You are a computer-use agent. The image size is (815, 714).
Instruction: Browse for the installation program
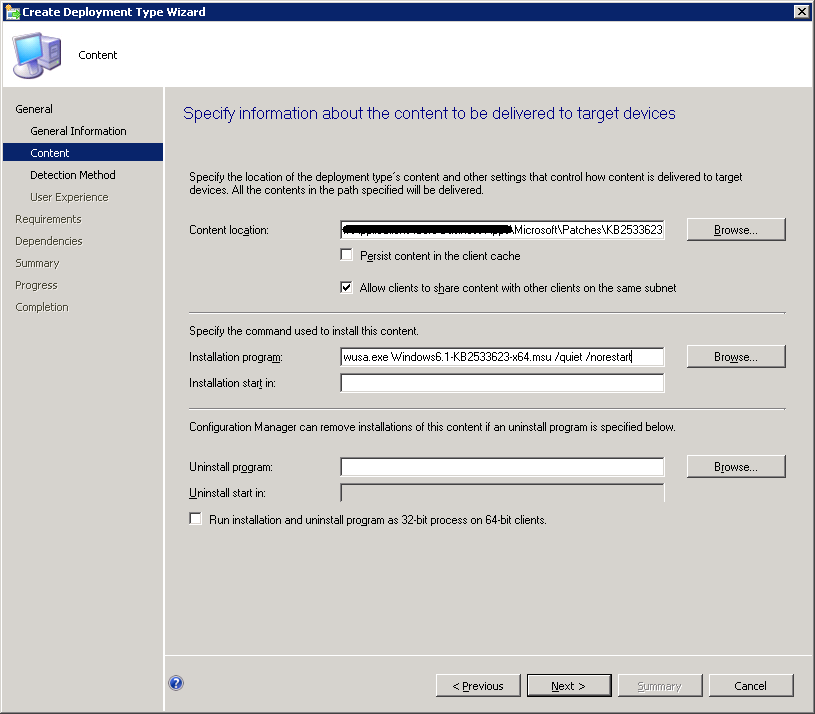point(735,357)
